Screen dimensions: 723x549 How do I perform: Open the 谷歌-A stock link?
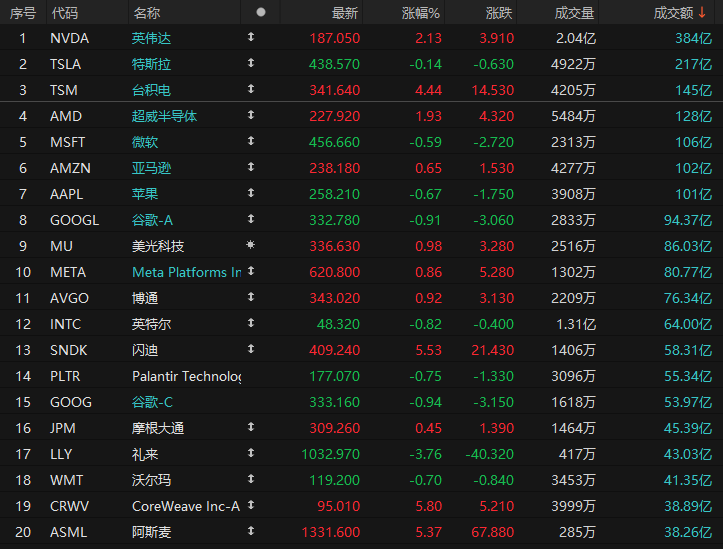pyautogui.click(x=152, y=220)
